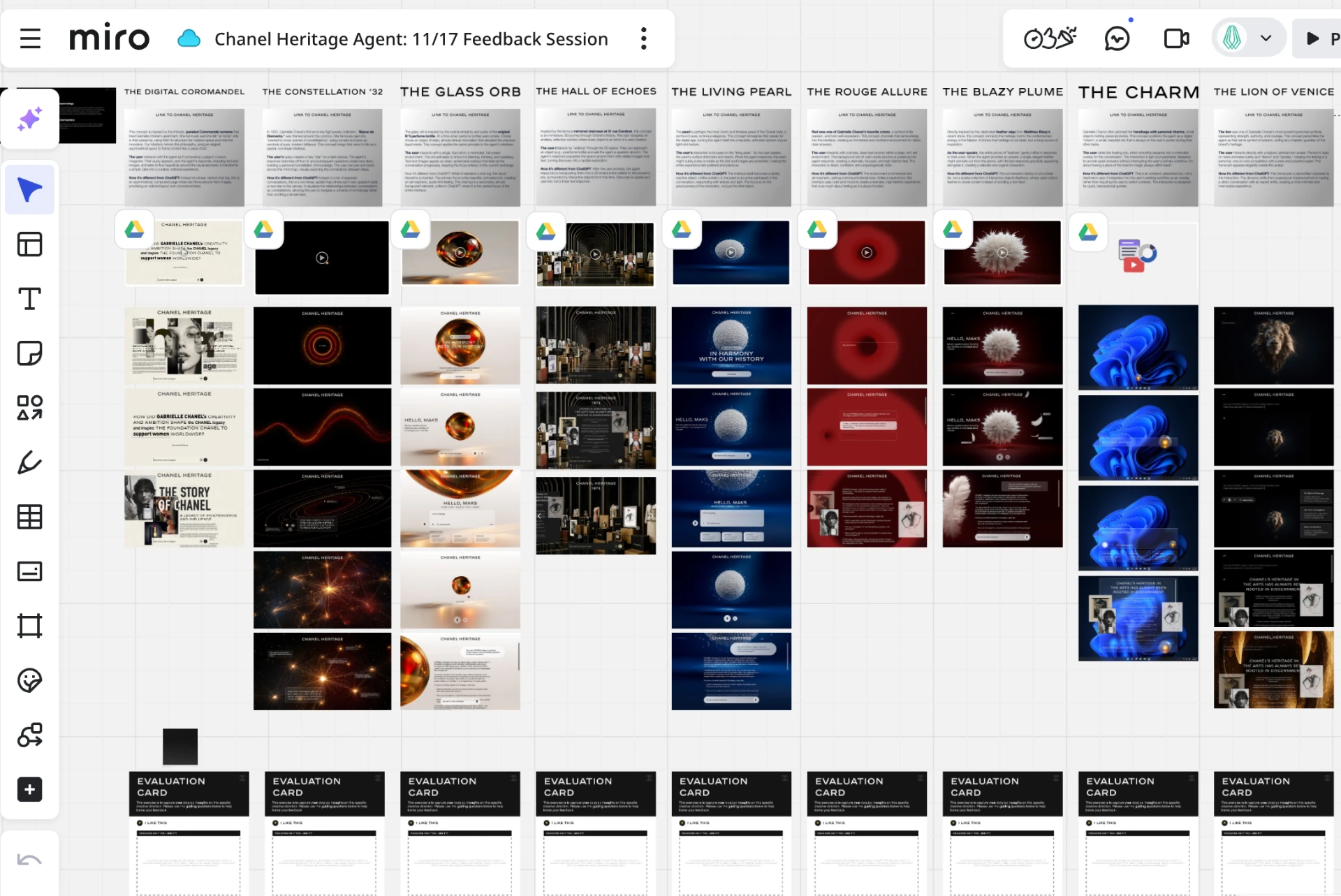Select 'I like this' under Constellation '32
Image resolution: width=1341 pixels, height=896 pixels.
[x=288, y=823]
